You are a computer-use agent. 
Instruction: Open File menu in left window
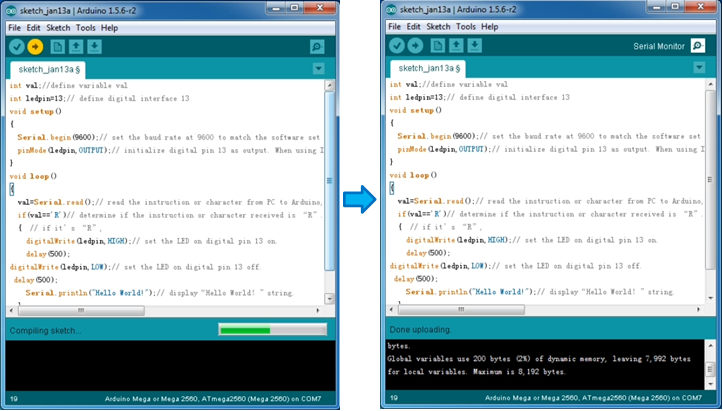point(14,28)
